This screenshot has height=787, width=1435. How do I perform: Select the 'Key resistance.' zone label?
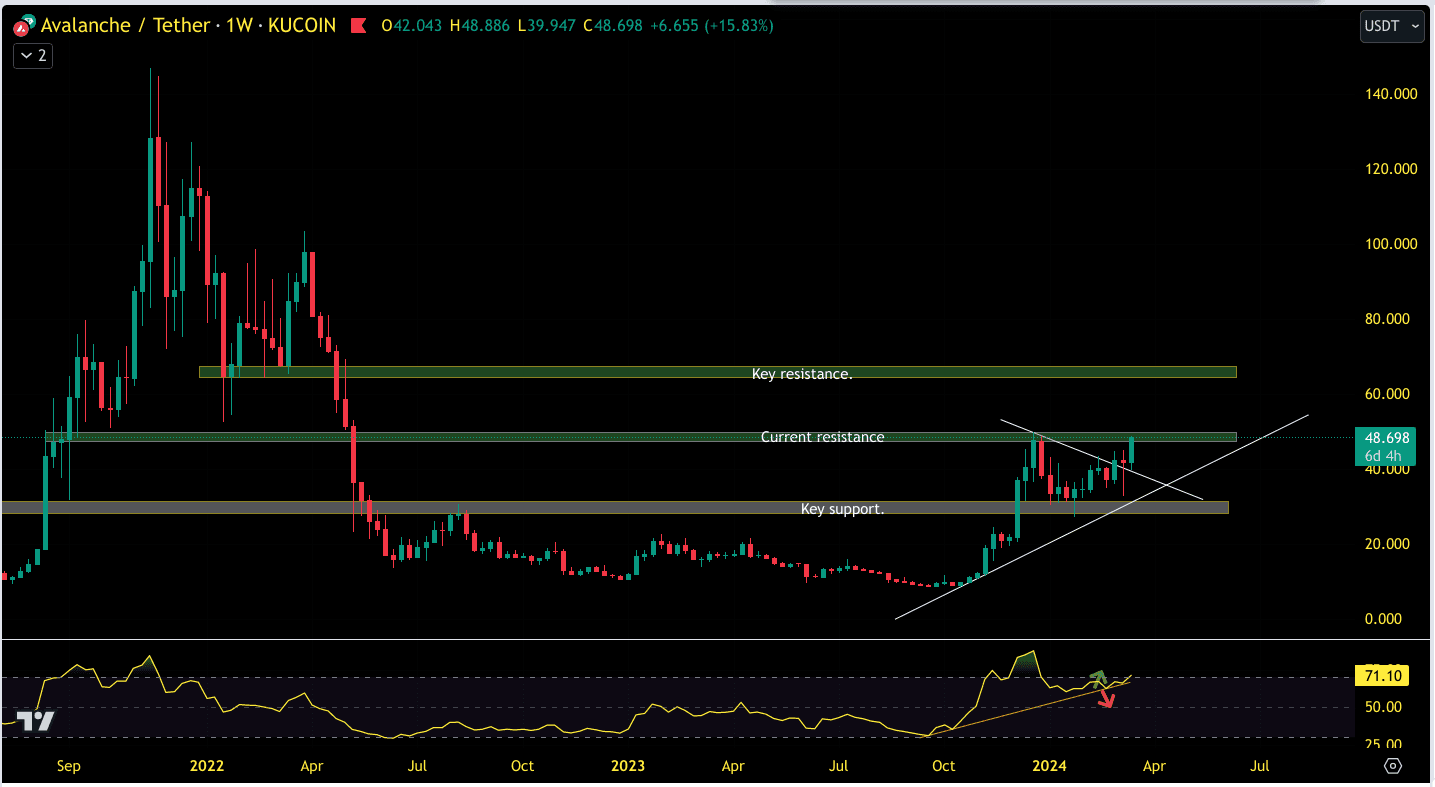tap(802, 374)
